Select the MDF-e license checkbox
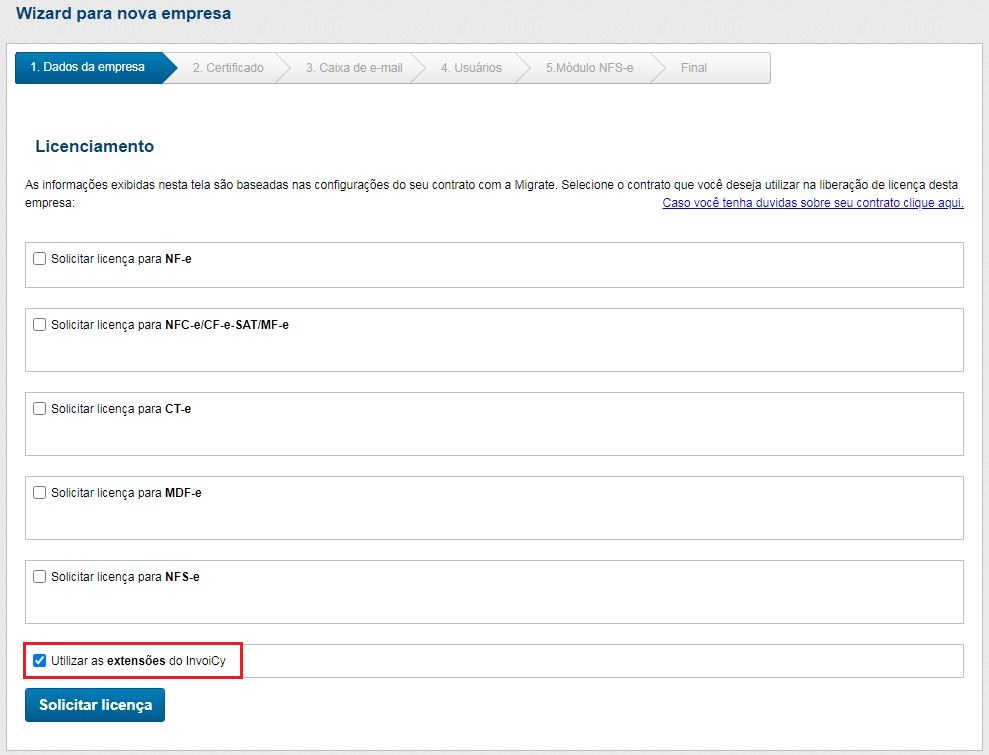This screenshot has width=989, height=755. click(40, 493)
